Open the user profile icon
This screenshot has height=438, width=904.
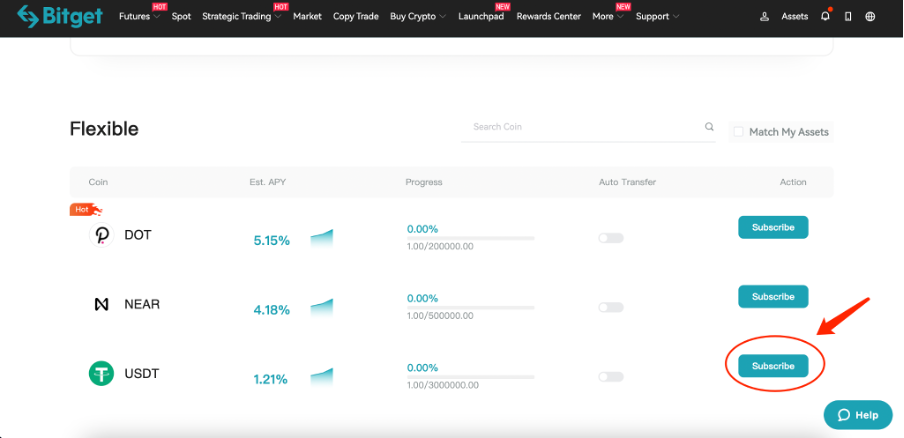[x=764, y=17]
